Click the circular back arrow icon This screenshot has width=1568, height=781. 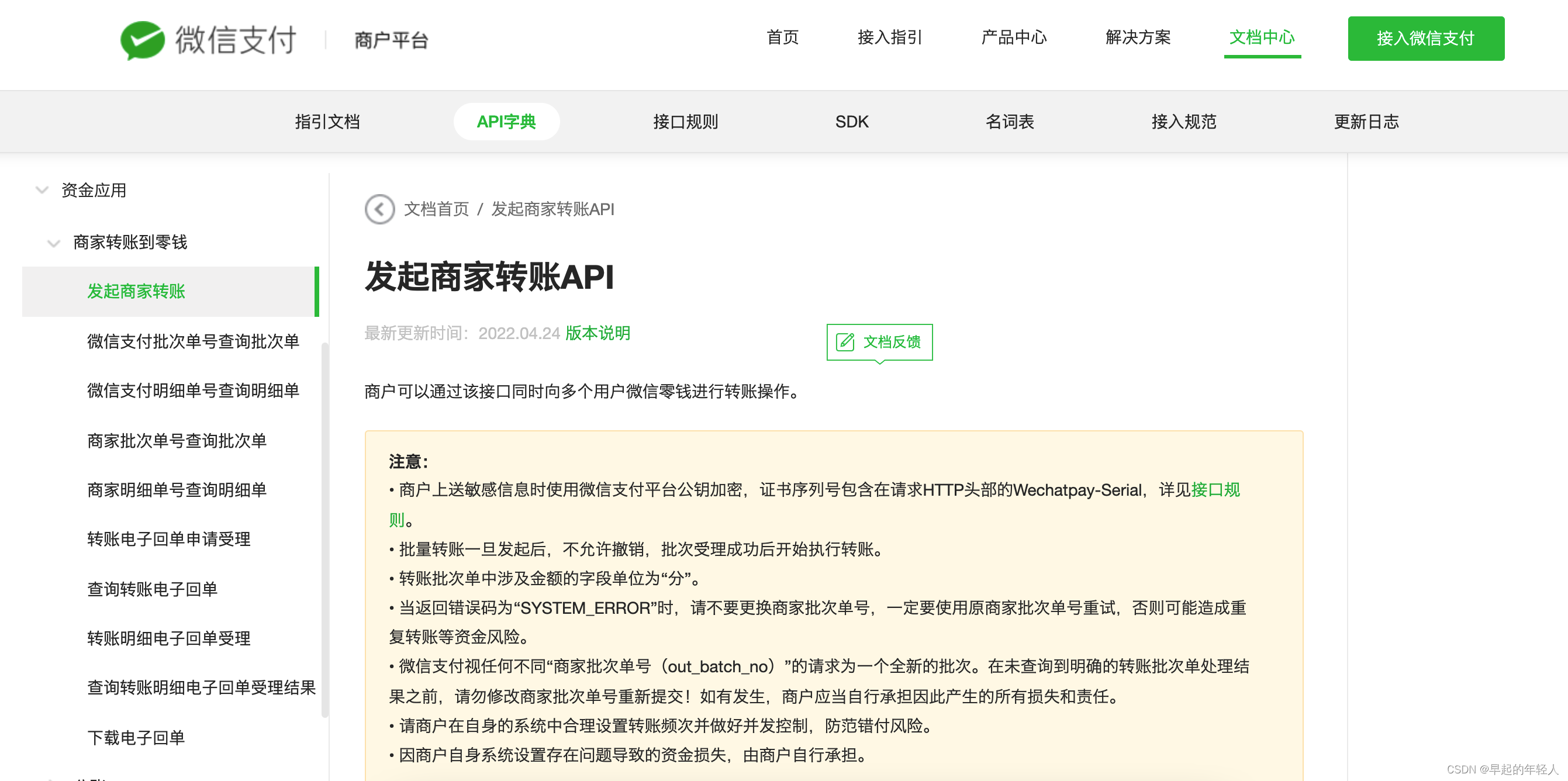tap(379, 209)
